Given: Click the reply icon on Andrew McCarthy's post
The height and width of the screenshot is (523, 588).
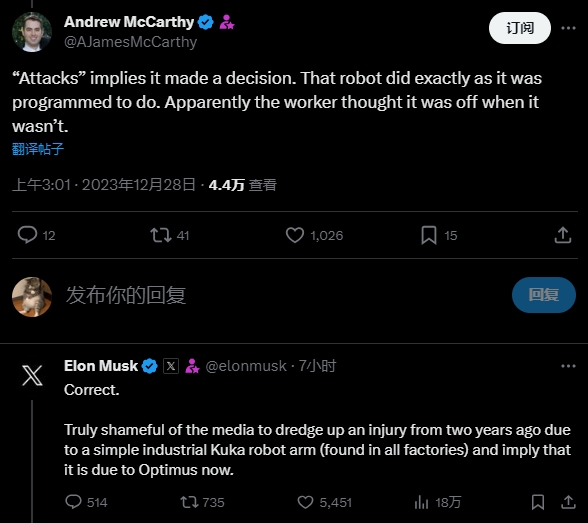Looking at the screenshot, I should pyautogui.click(x=27, y=235).
